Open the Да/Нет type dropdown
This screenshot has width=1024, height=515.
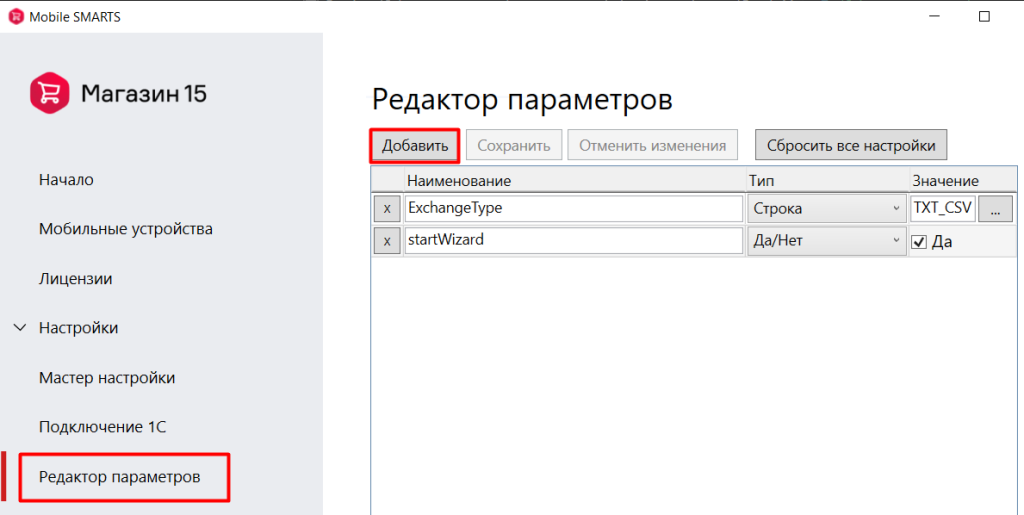pyautogui.click(x=827, y=241)
